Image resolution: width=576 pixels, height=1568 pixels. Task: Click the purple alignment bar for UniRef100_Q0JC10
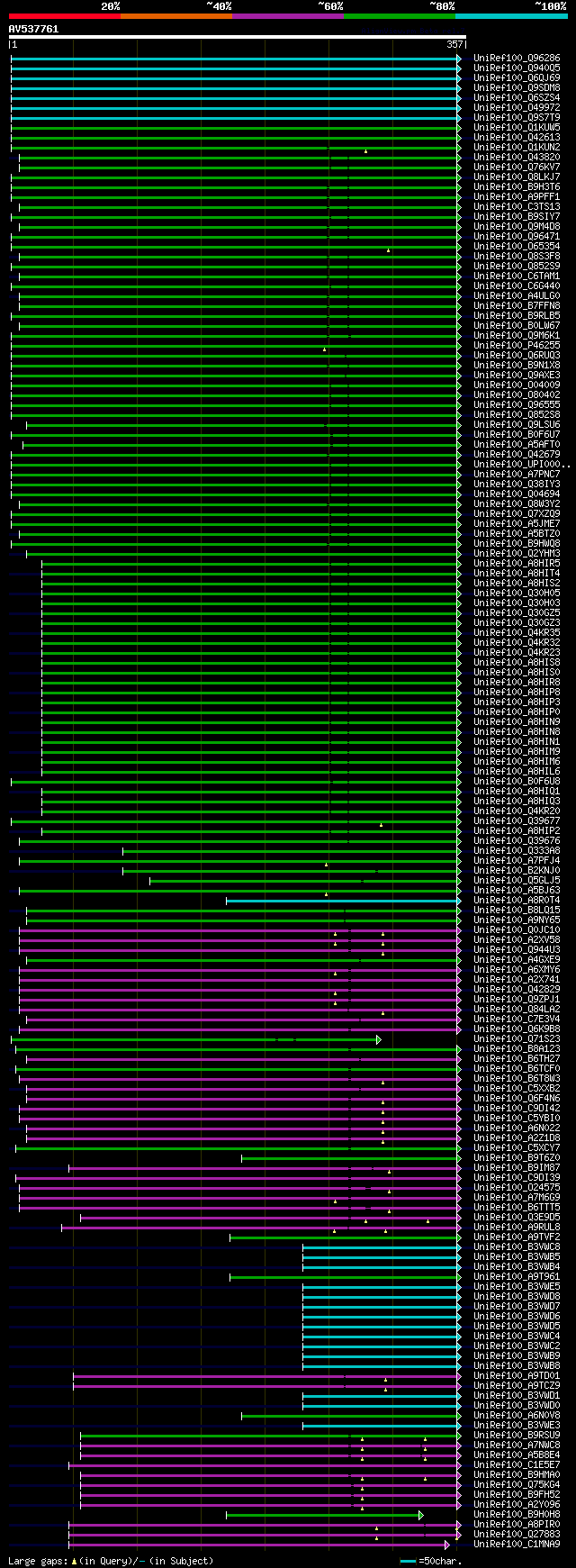[x=239, y=930]
